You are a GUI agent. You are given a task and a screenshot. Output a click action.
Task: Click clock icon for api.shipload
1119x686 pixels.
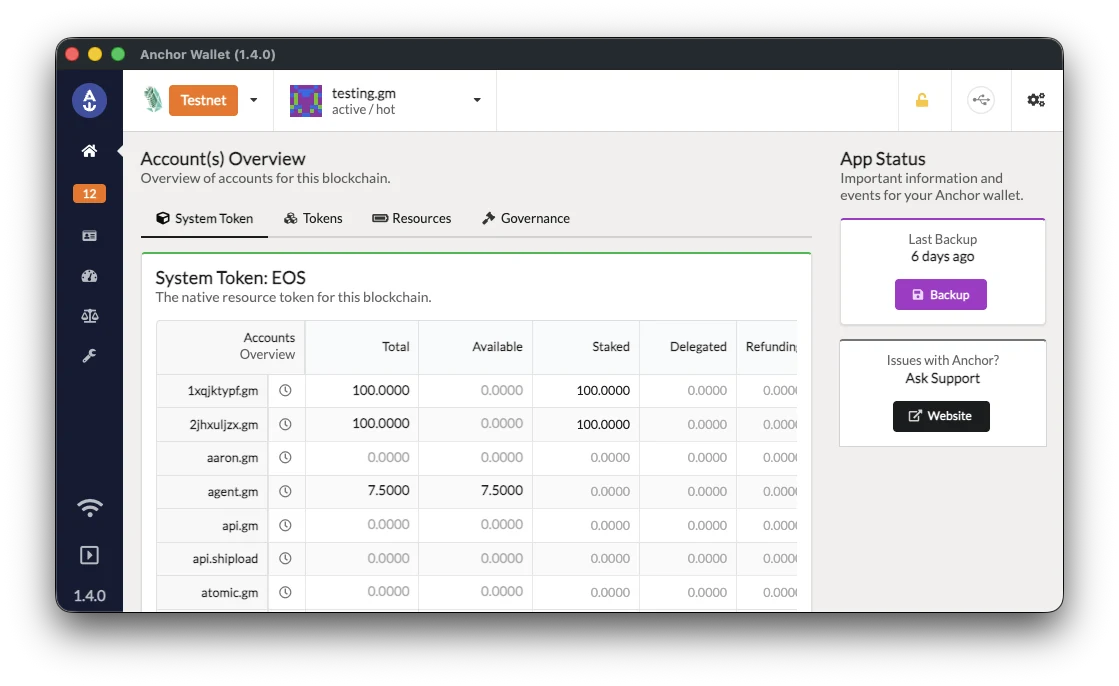[x=285, y=558]
